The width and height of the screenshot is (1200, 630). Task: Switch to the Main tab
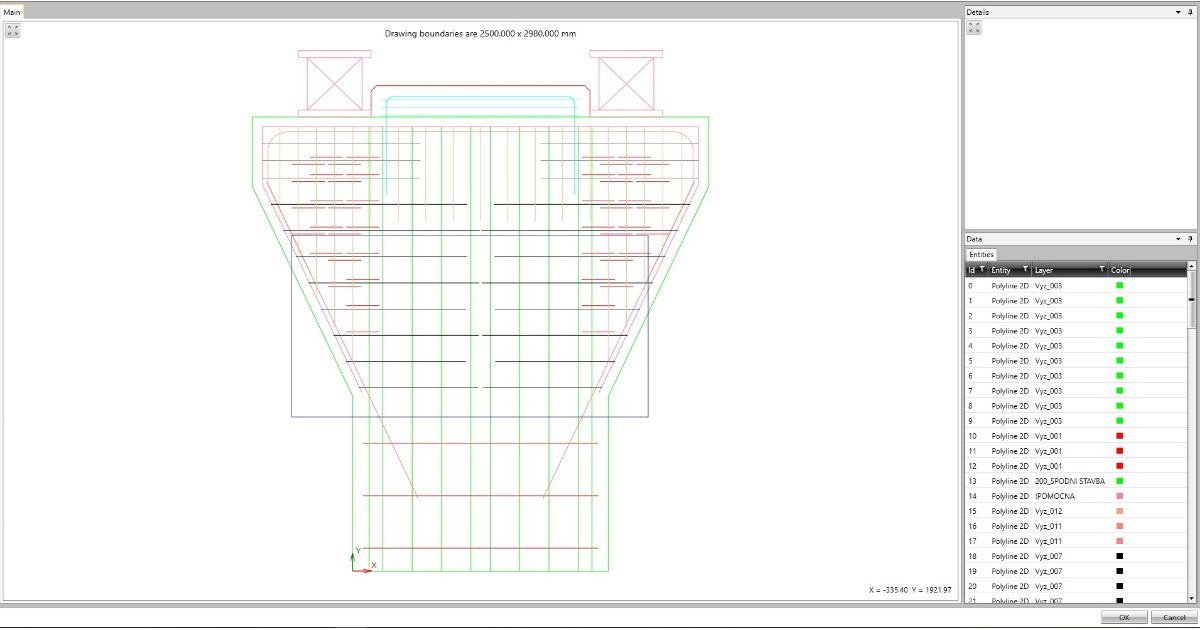pos(12,11)
